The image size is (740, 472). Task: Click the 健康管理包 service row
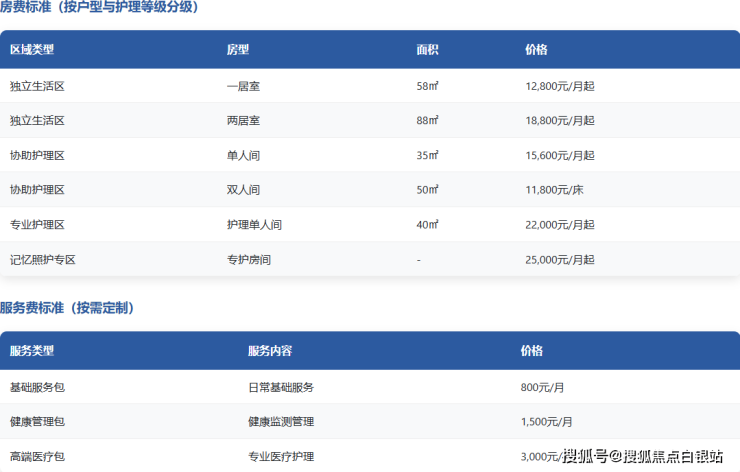pos(37,422)
